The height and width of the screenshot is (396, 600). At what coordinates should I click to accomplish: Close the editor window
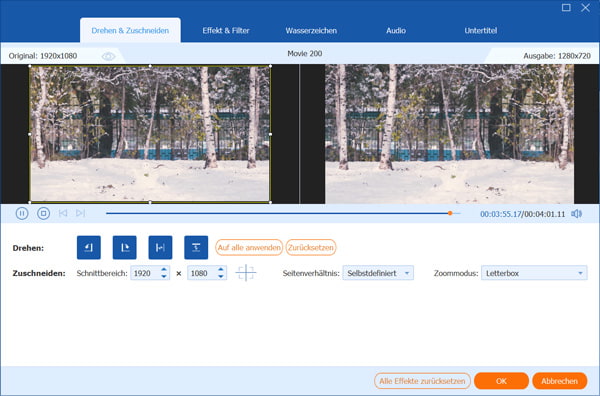pos(585,7)
